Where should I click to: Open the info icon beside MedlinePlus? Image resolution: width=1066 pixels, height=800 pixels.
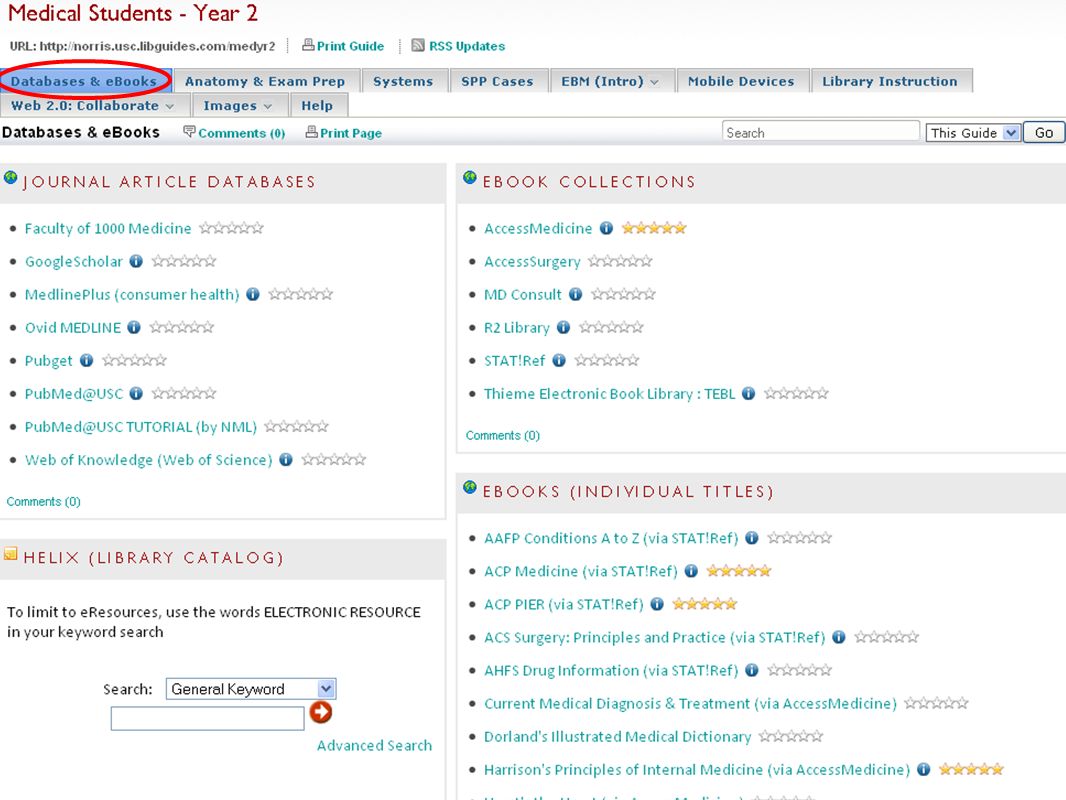253,294
